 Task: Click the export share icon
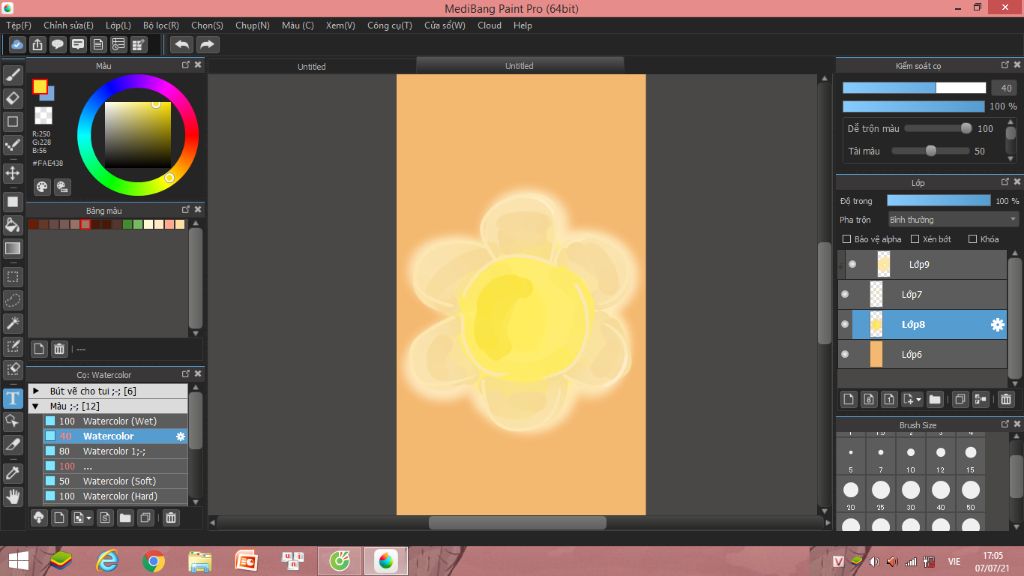pyautogui.click(x=37, y=44)
